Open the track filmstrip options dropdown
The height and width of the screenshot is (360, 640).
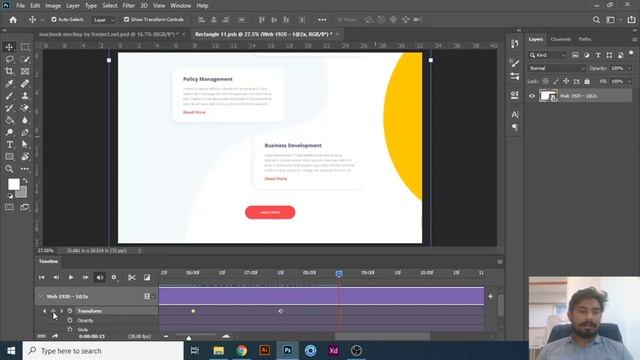(x=149, y=296)
